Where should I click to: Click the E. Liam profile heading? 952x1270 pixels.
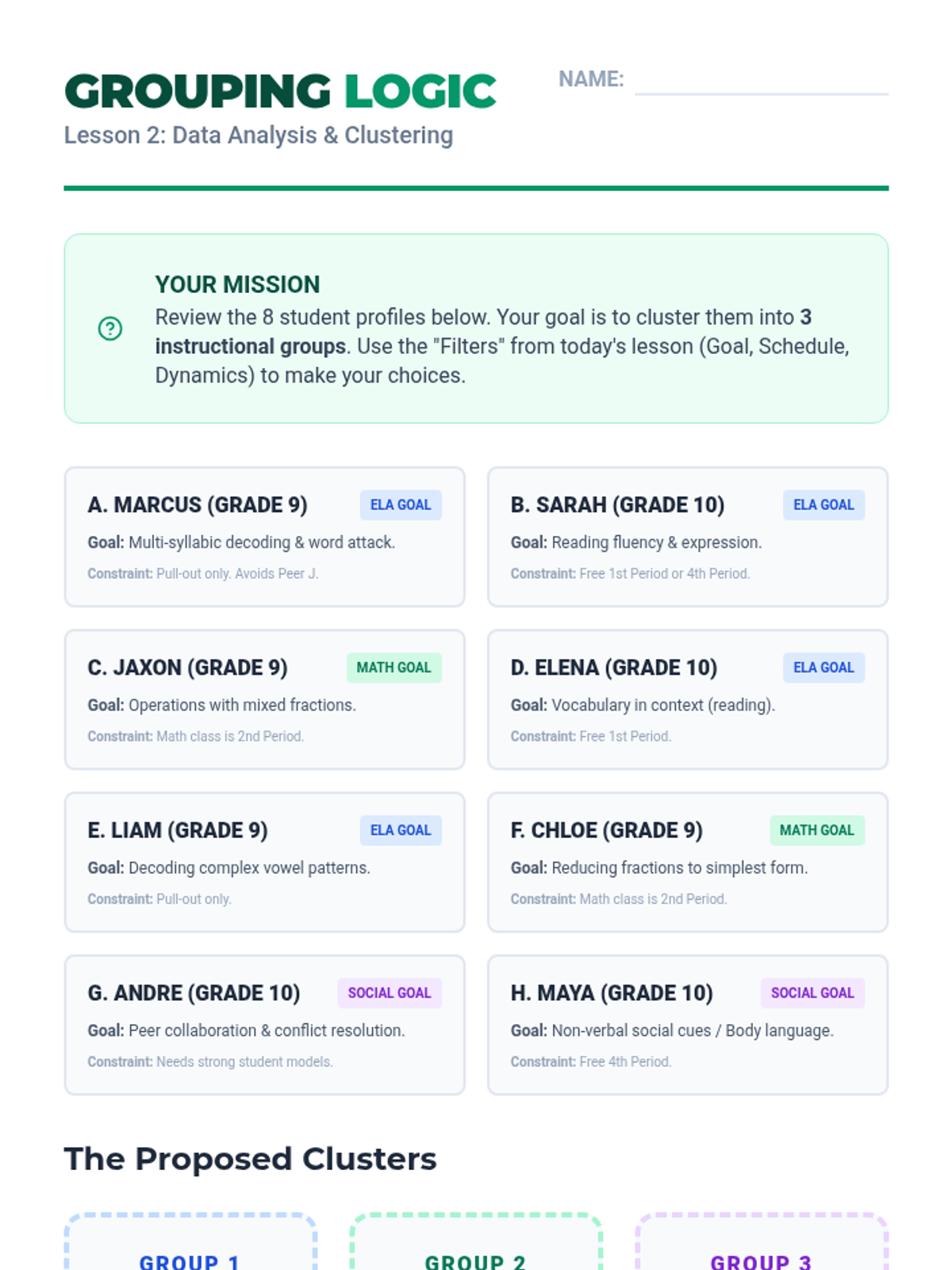(x=178, y=830)
